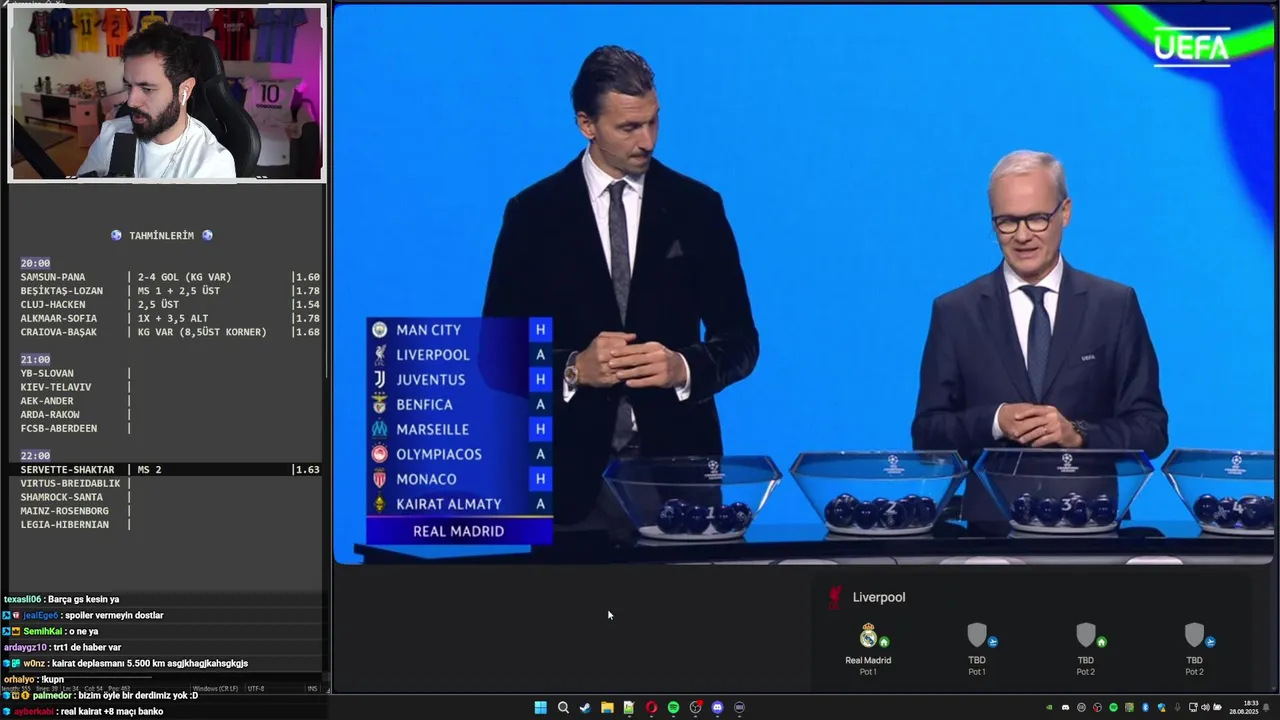This screenshot has height=720, width=1280.
Task: Click the UEFA logo on the broadcast
Action: (x=1191, y=47)
